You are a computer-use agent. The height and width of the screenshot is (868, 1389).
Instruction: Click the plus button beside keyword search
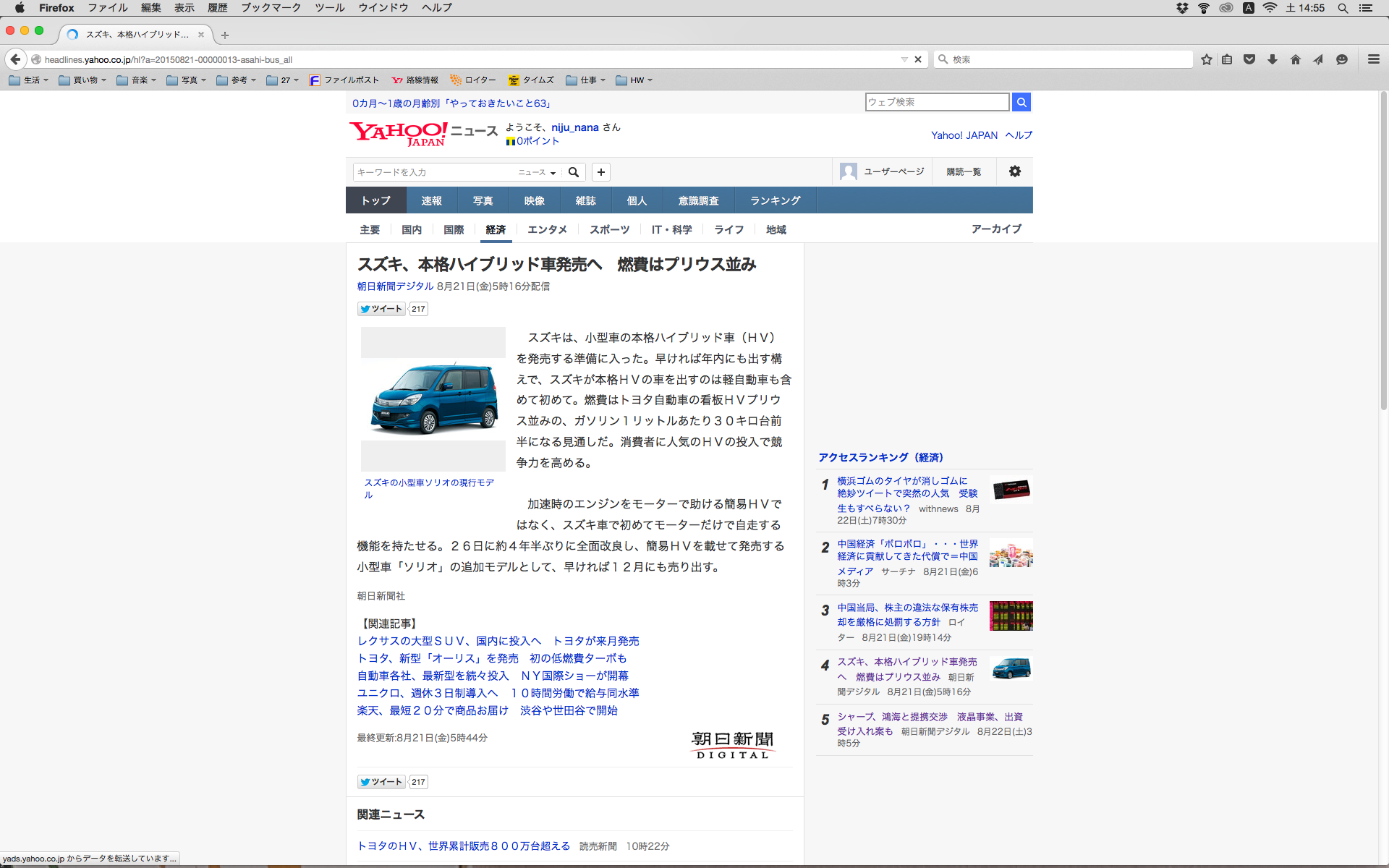tap(600, 172)
